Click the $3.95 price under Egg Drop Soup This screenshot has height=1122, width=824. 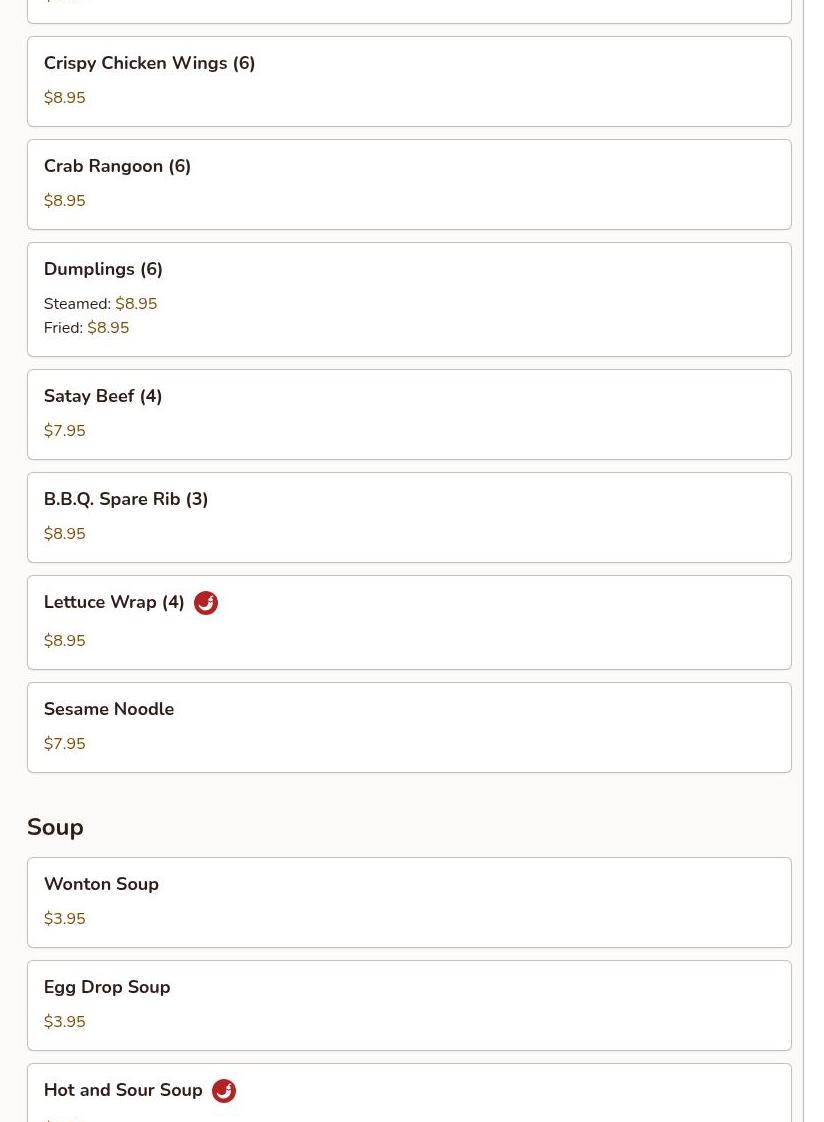(64, 1021)
